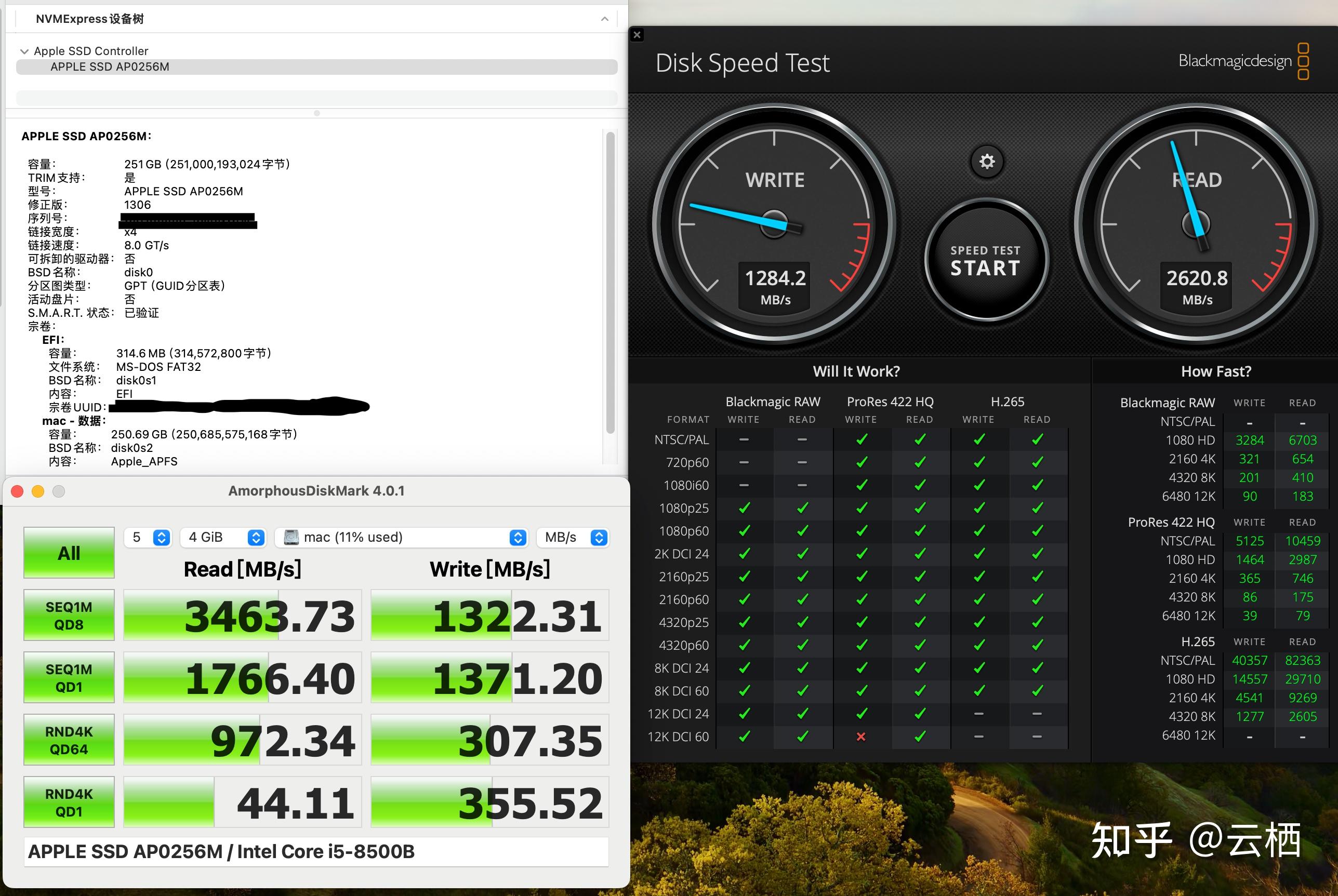
Task: Collapse the Apple SSD Controller tree
Action: coord(24,50)
